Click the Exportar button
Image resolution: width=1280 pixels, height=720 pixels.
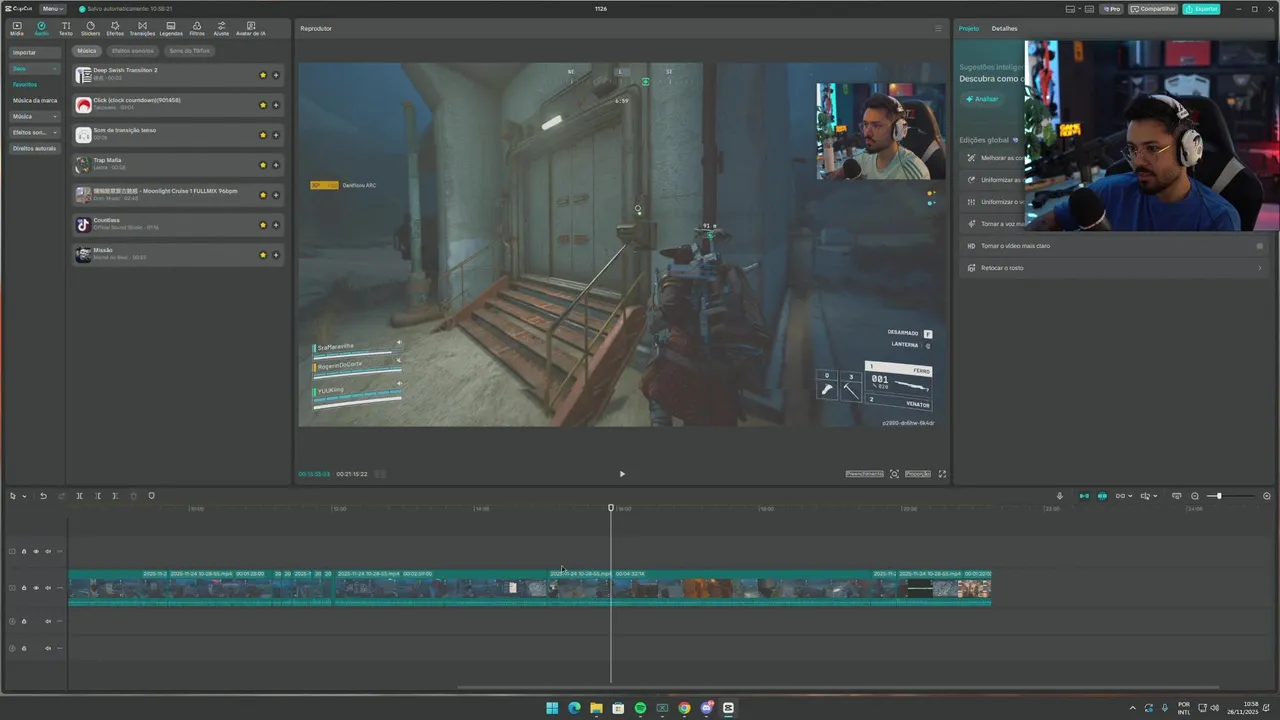[1201, 9]
